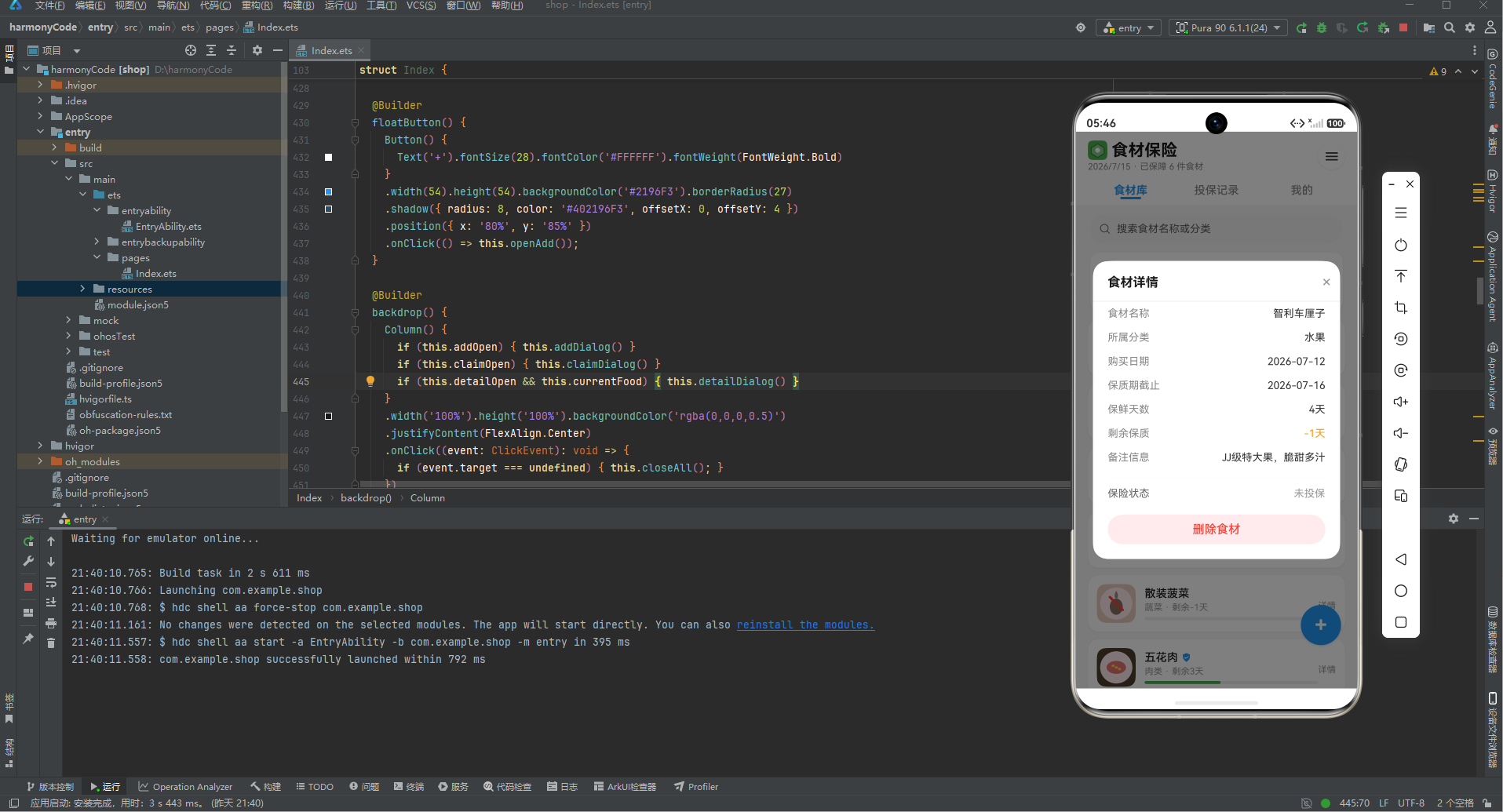Rerun app with the reload arrow icon
This screenshot has width=1503, height=812.
tap(1363, 27)
